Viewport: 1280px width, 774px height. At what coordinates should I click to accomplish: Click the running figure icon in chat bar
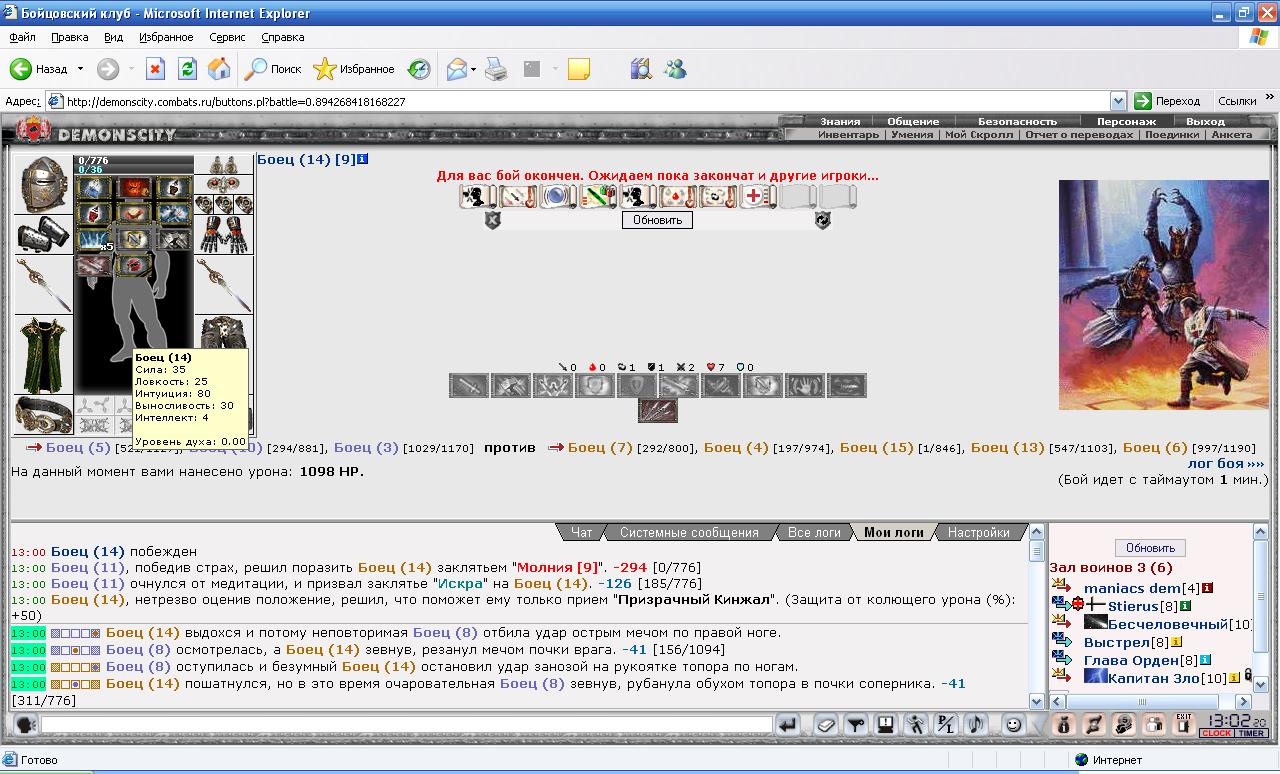click(x=915, y=725)
